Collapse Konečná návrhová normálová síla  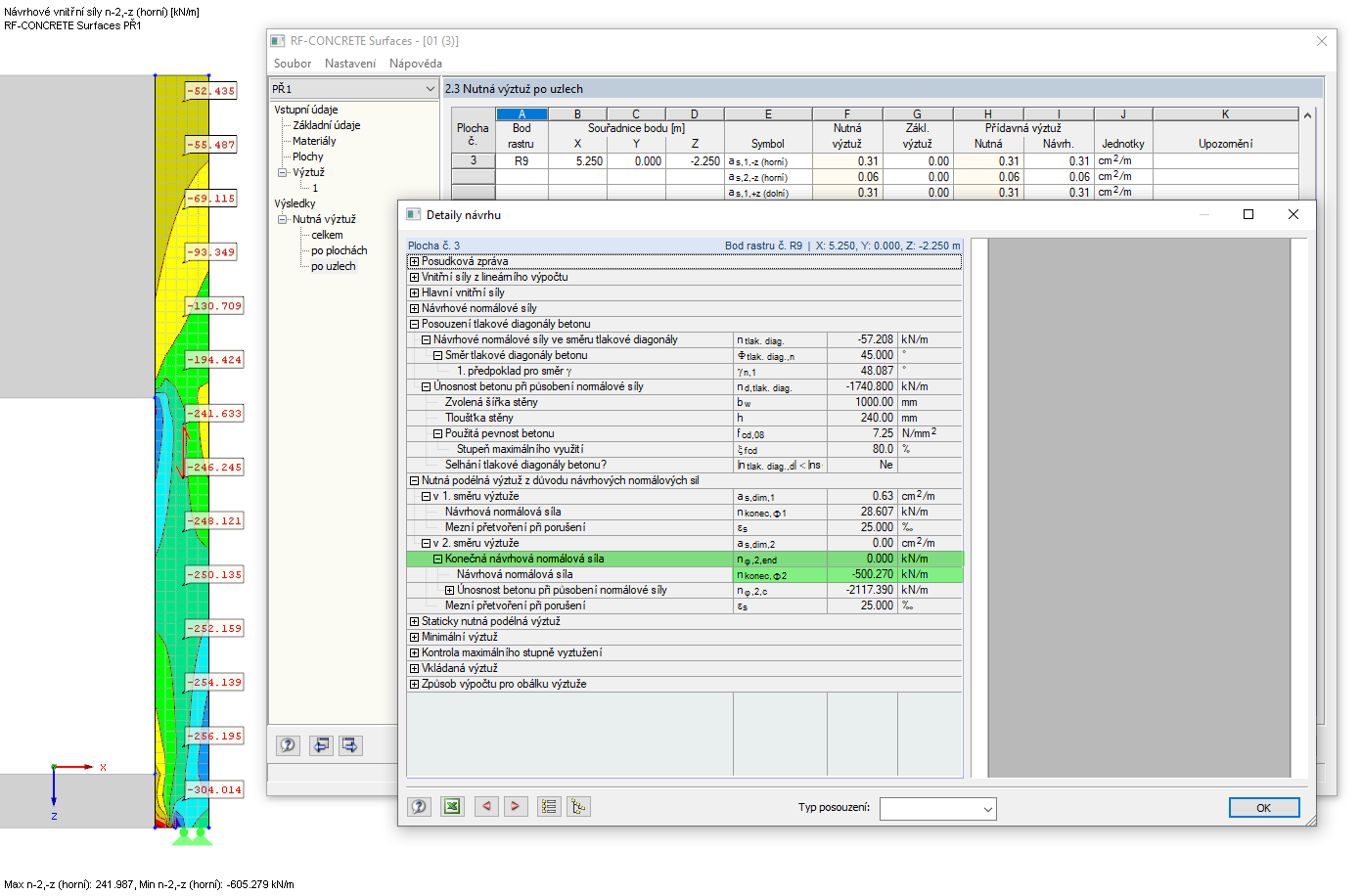(437, 559)
